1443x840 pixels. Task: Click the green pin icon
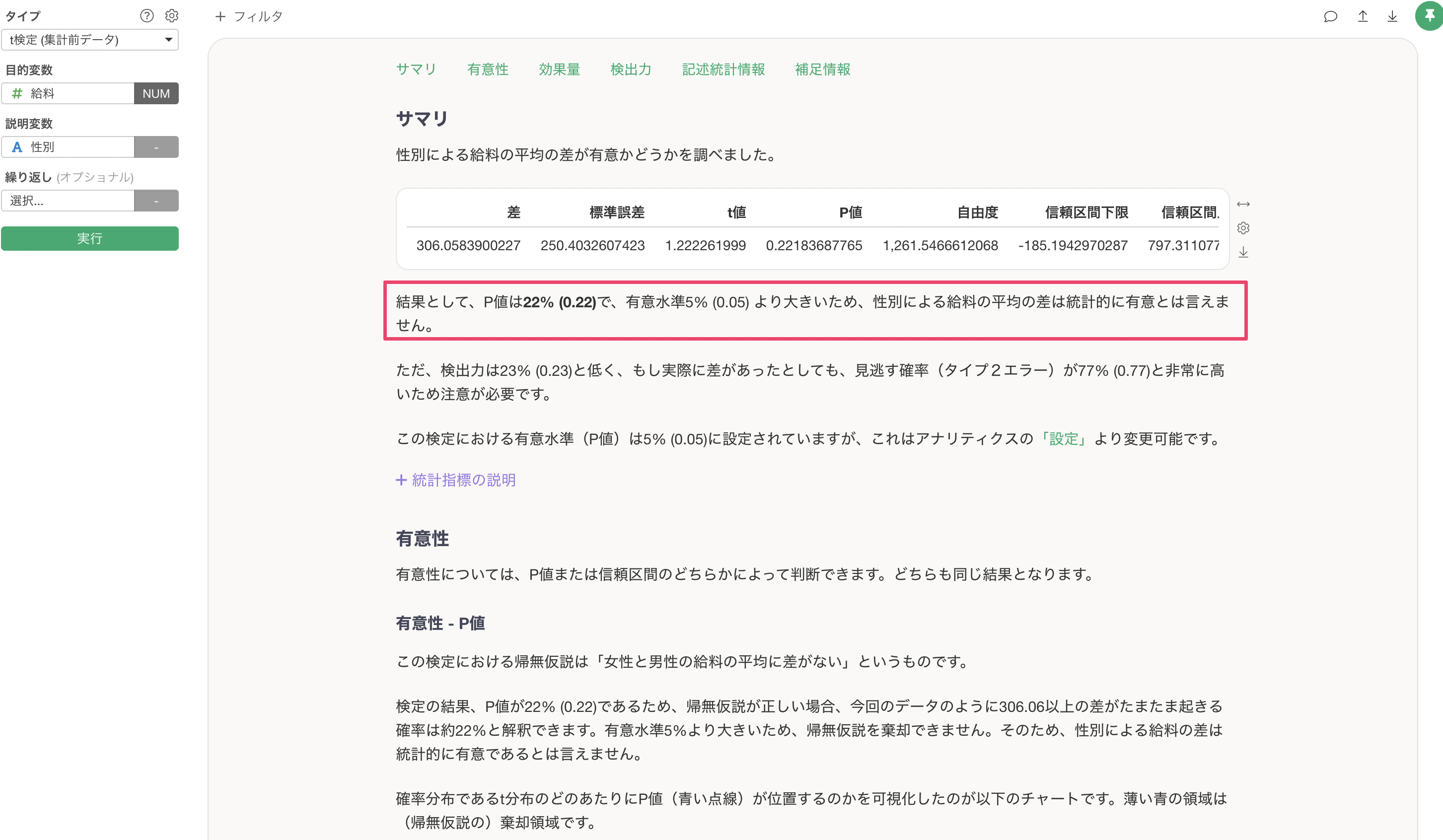[1429, 15]
